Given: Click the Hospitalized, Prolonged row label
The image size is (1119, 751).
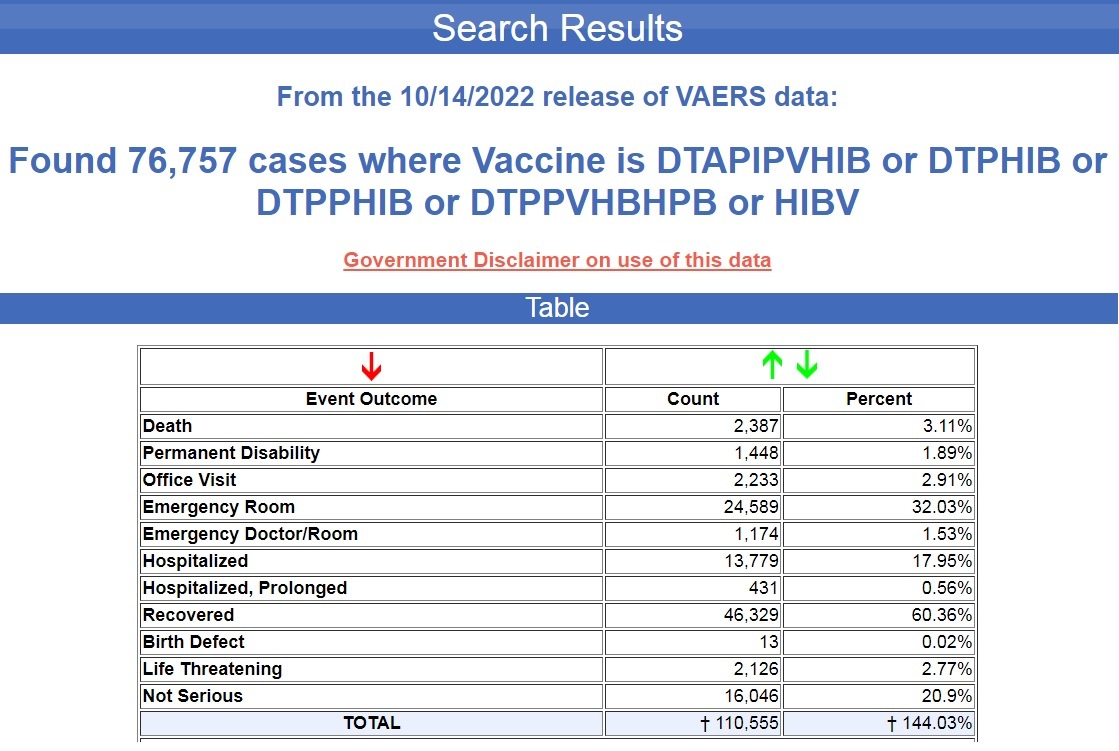Looking at the screenshot, I should coord(245,588).
